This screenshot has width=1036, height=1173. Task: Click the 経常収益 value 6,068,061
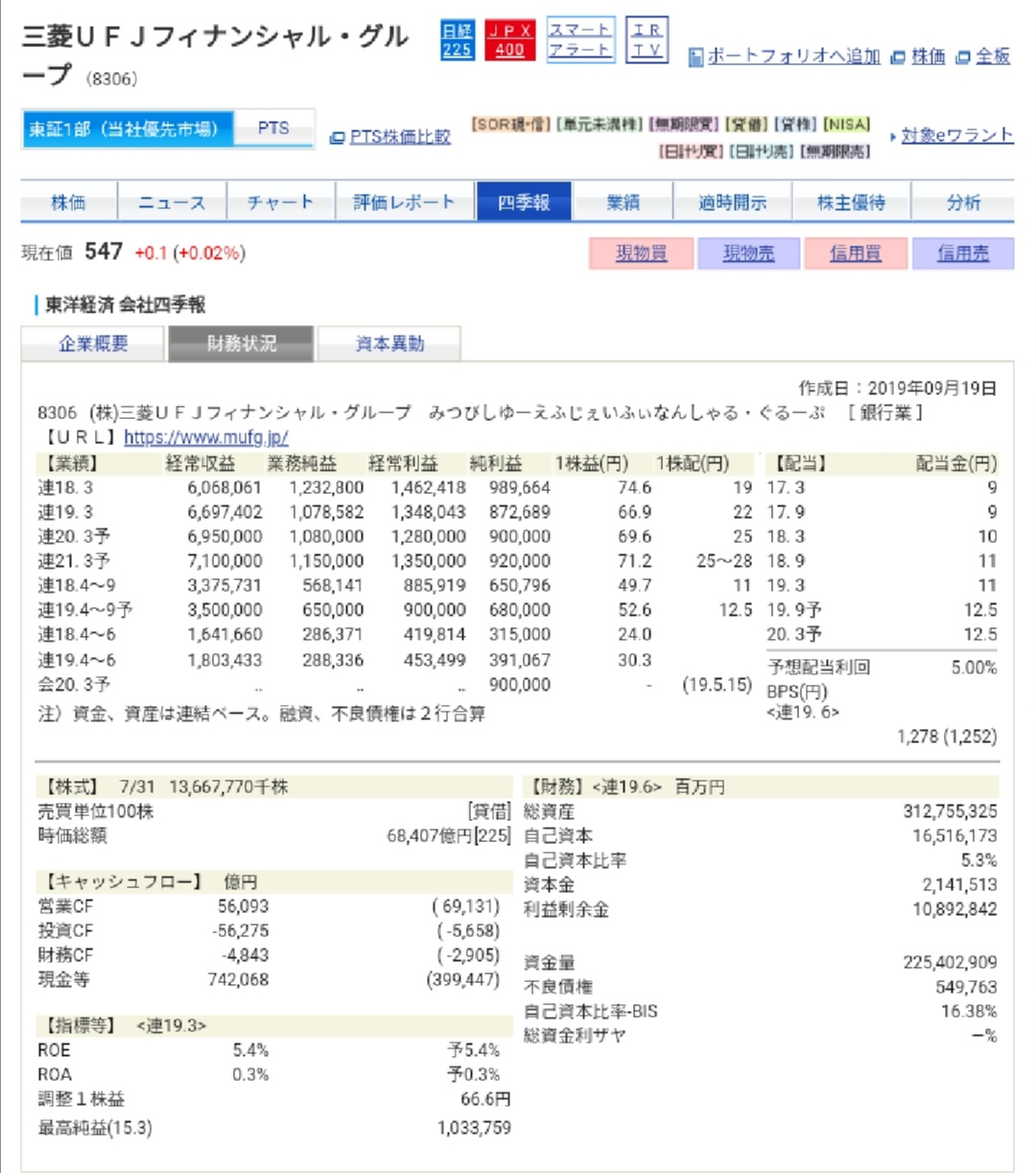coord(224,487)
